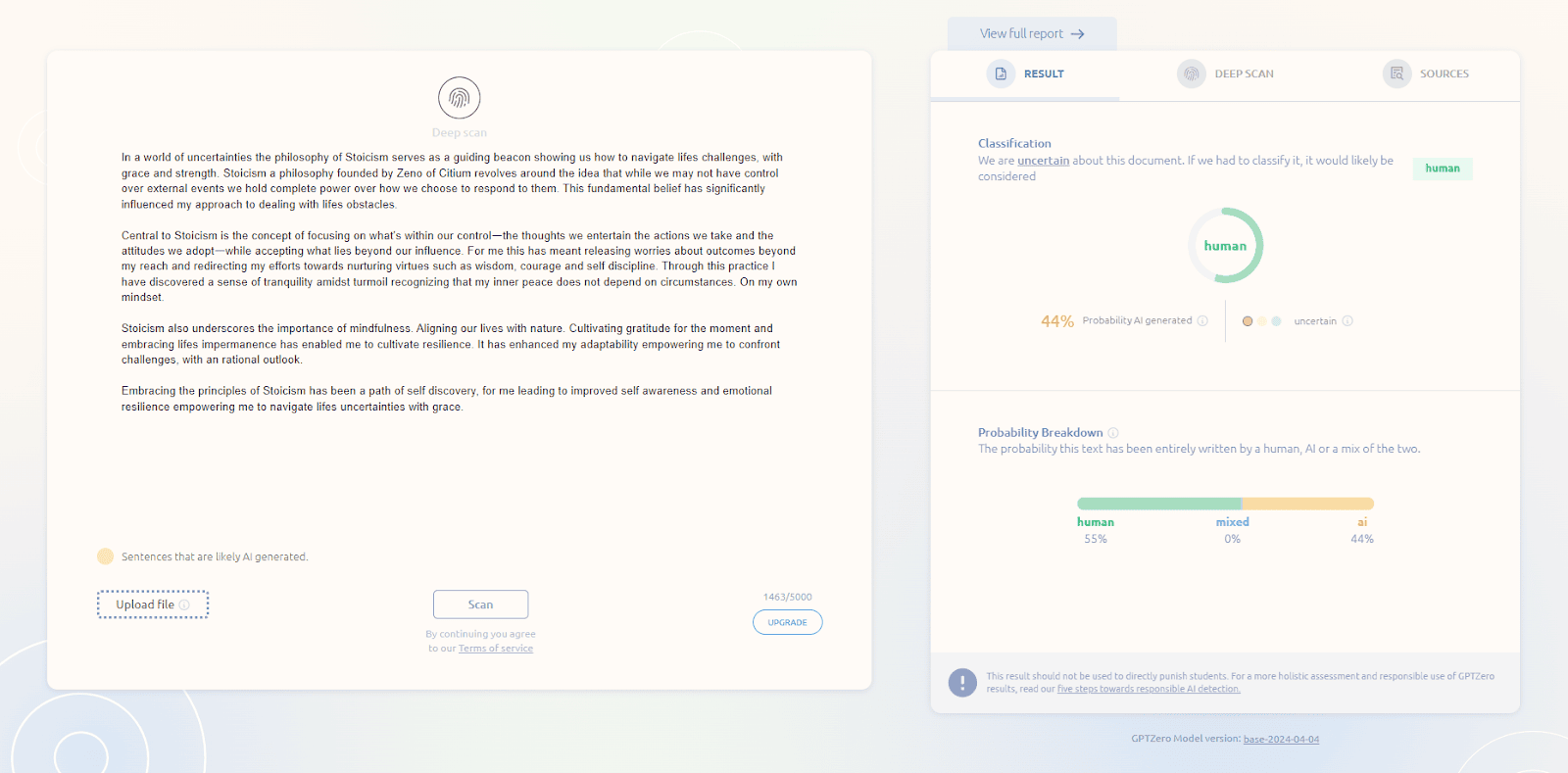This screenshot has width=1568, height=773.
Task: Click the Sources tab search icon
Action: pos(1396,73)
